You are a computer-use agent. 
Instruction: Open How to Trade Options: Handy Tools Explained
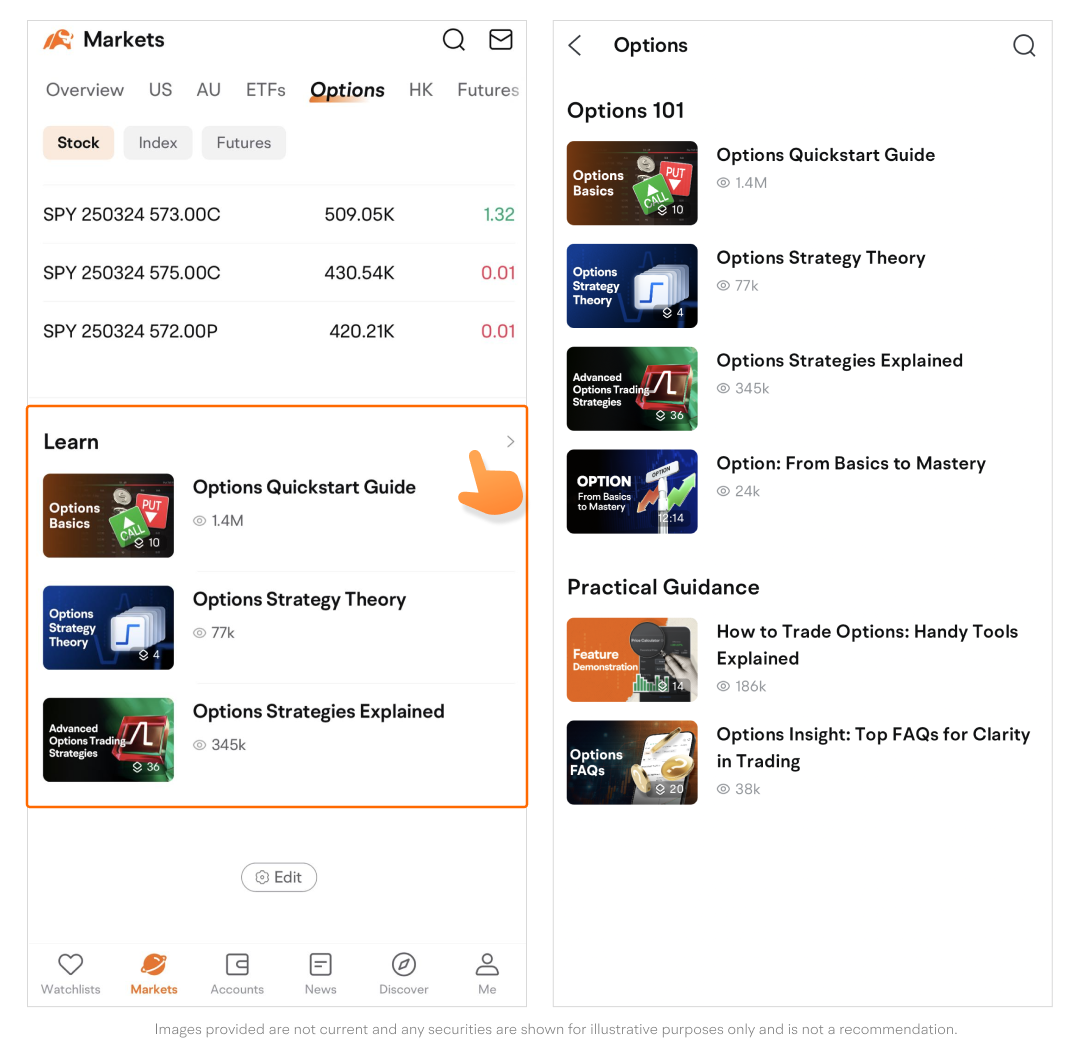click(867, 645)
